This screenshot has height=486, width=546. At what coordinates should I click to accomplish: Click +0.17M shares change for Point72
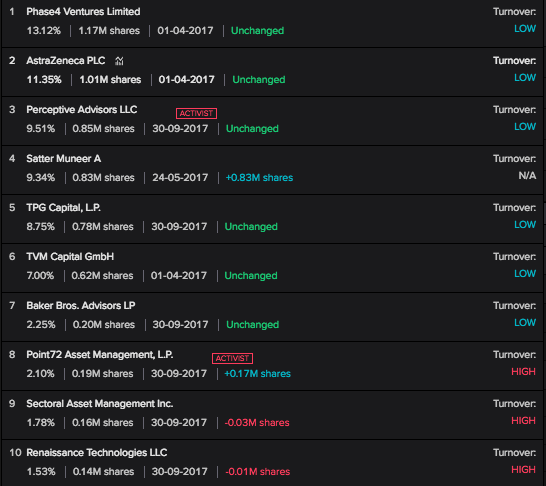click(x=257, y=374)
